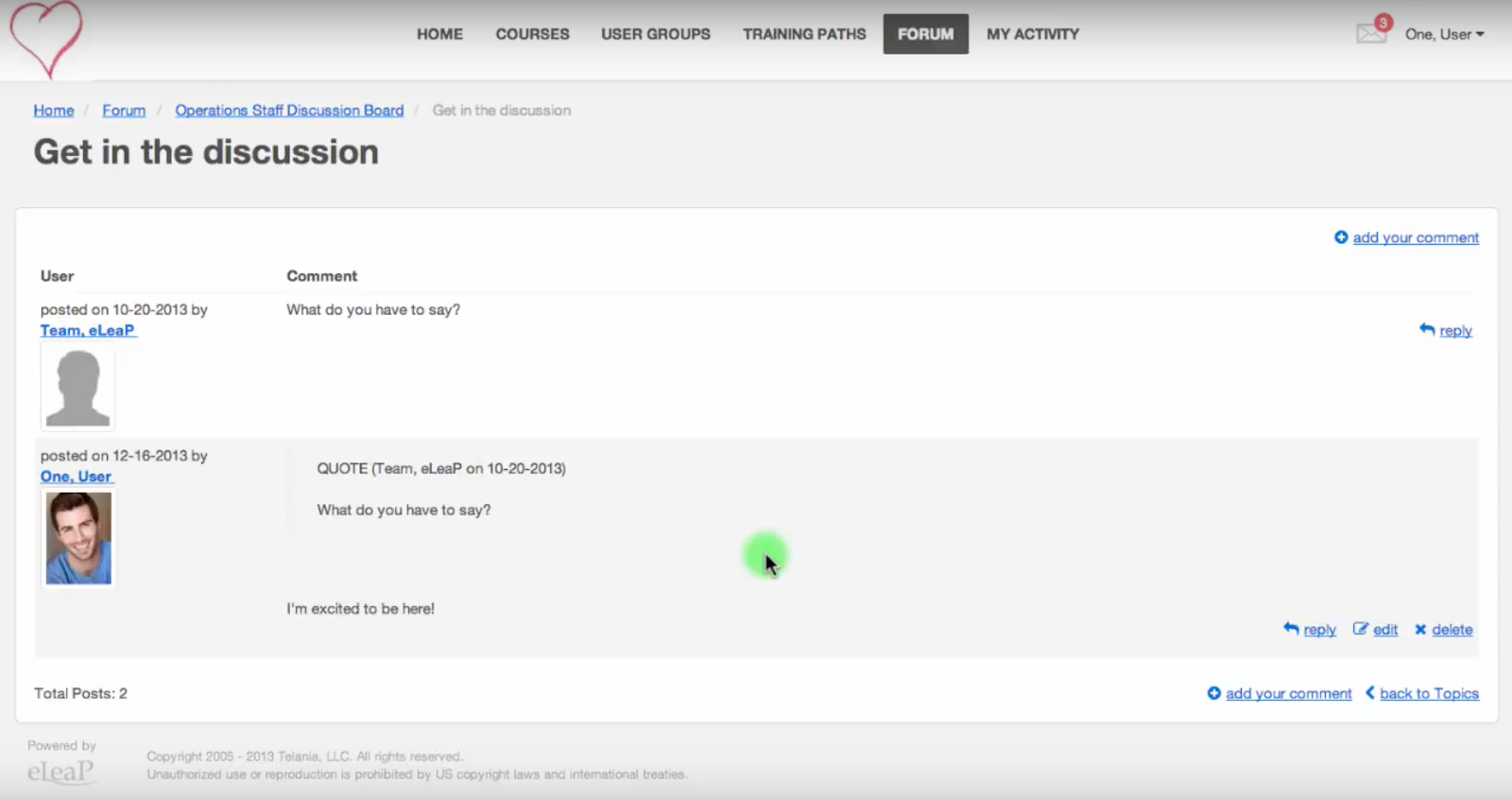
Task: Expand the One, User account dropdown
Action: point(1444,34)
